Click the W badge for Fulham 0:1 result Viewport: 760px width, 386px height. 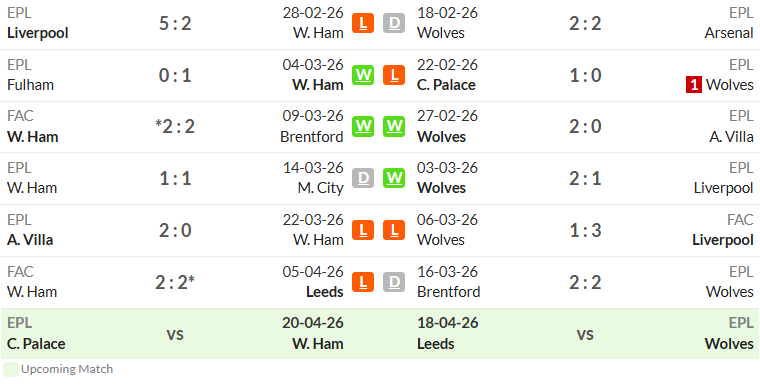click(x=363, y=75)
